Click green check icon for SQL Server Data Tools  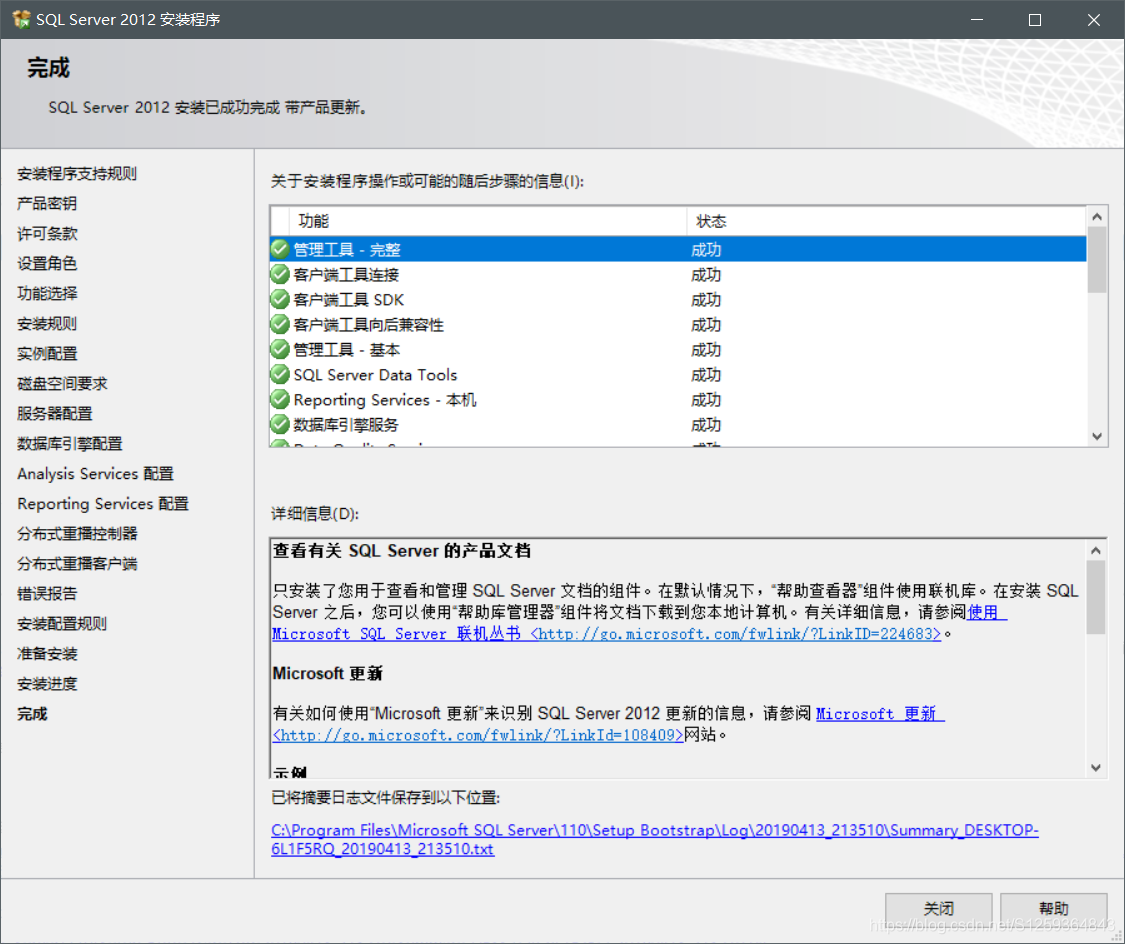[x=280, y=374]
